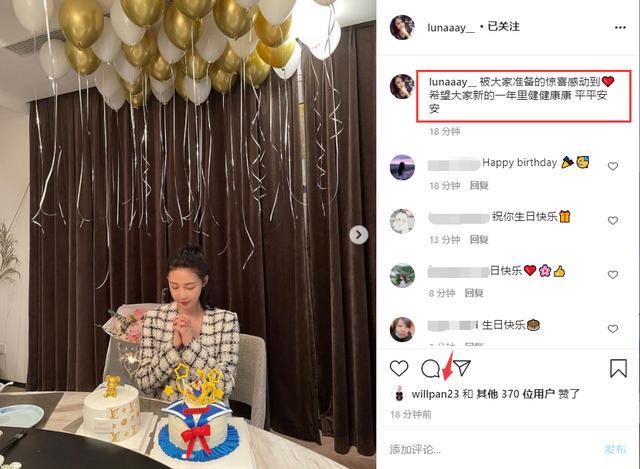This screenshot has width=640, height=469.
Task: Open willpan23 profile in likes line
Action: (x=435, y=394)
